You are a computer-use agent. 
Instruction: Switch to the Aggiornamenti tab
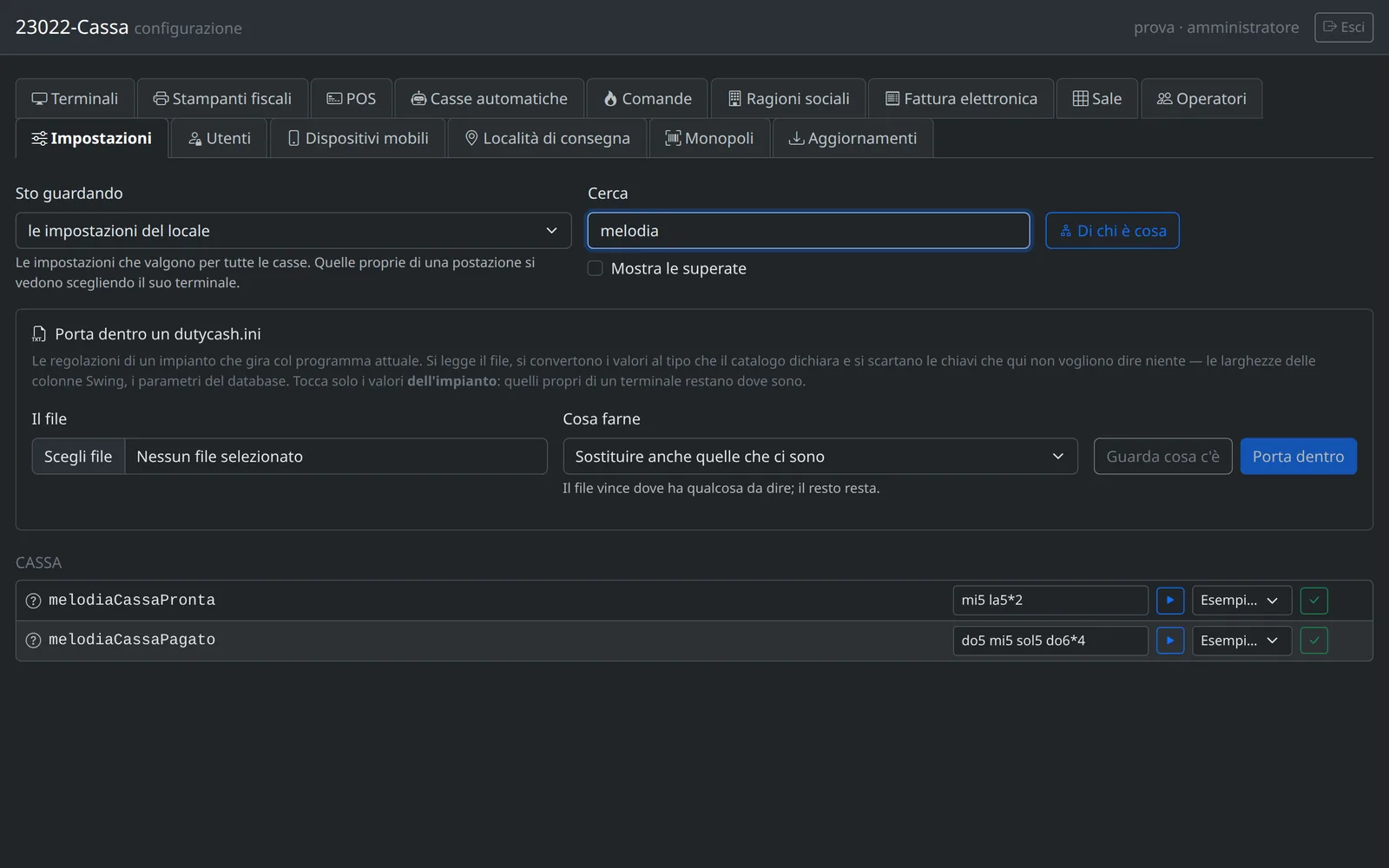coord(852,138)
